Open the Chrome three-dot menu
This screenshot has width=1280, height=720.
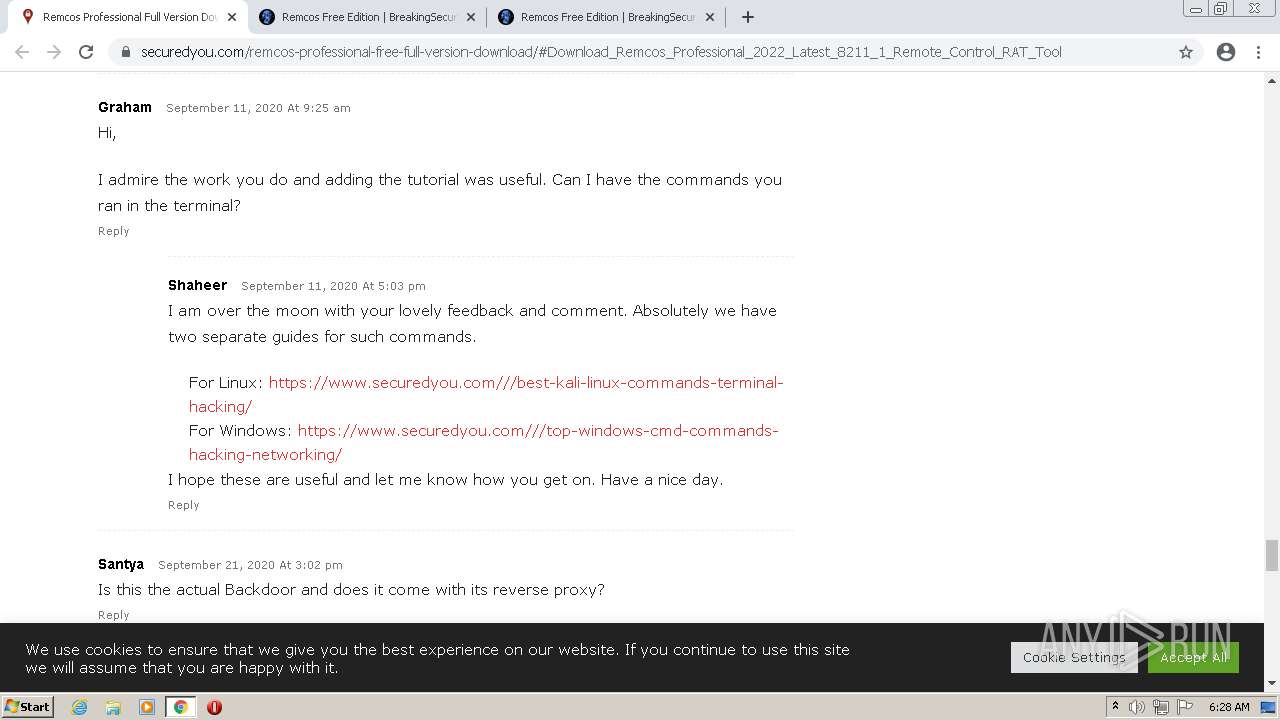click(1259, 52)
